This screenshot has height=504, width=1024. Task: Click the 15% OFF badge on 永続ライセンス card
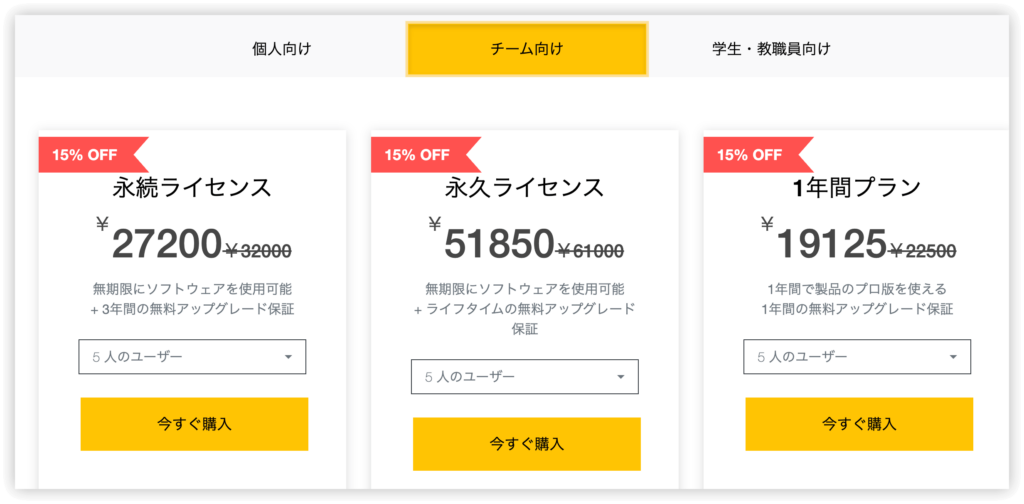[x=86, y=155]
